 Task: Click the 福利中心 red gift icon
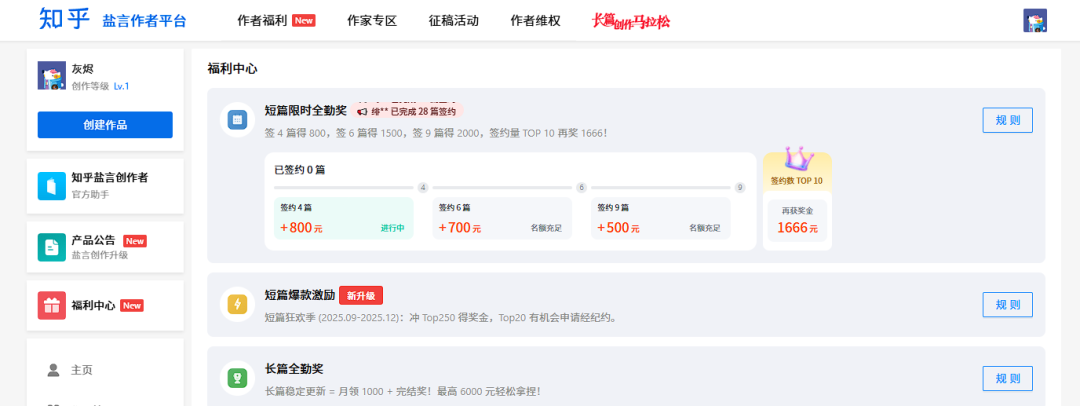tap(52, 305)
